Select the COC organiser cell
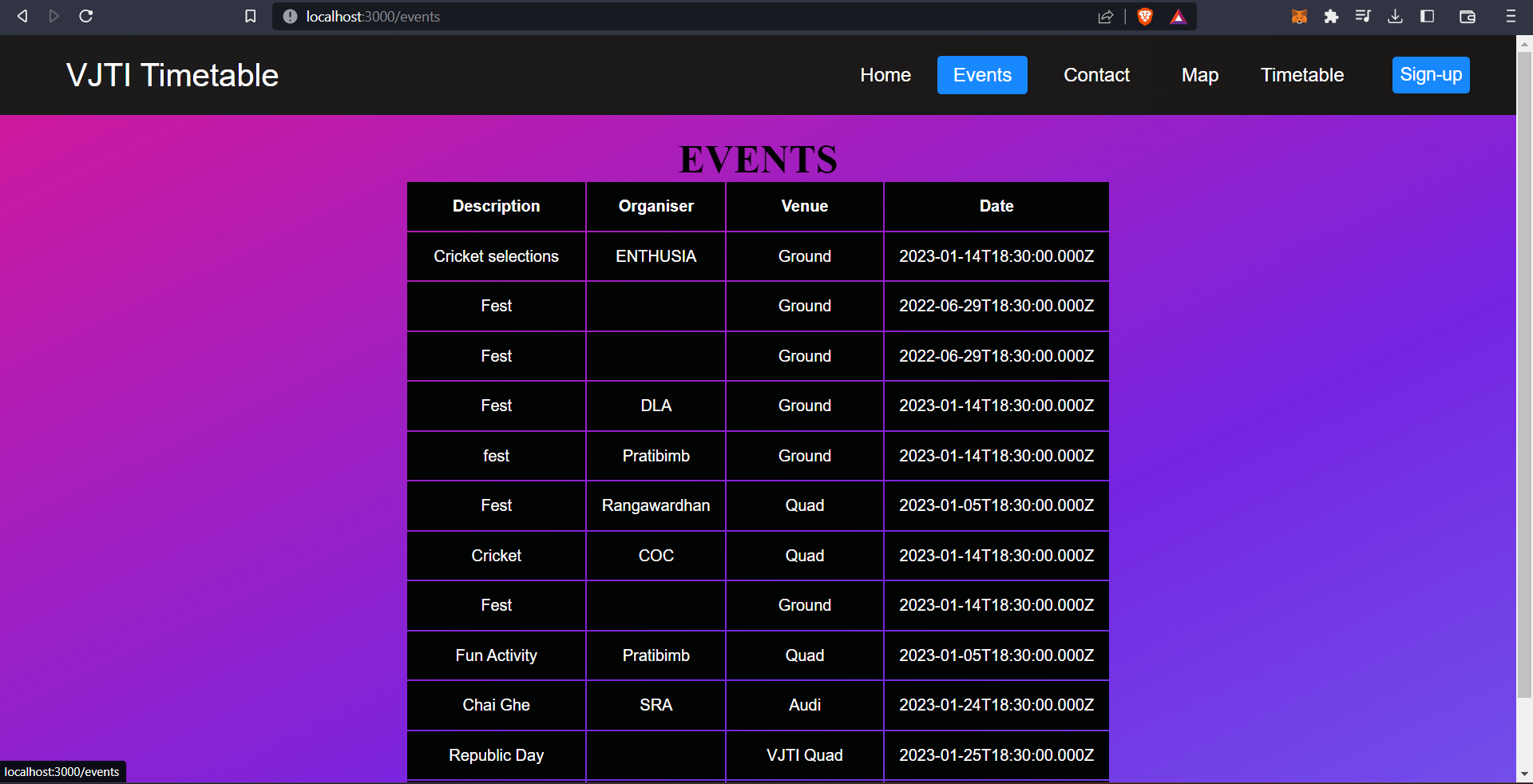1533x784 pixels. pos(656,556)
